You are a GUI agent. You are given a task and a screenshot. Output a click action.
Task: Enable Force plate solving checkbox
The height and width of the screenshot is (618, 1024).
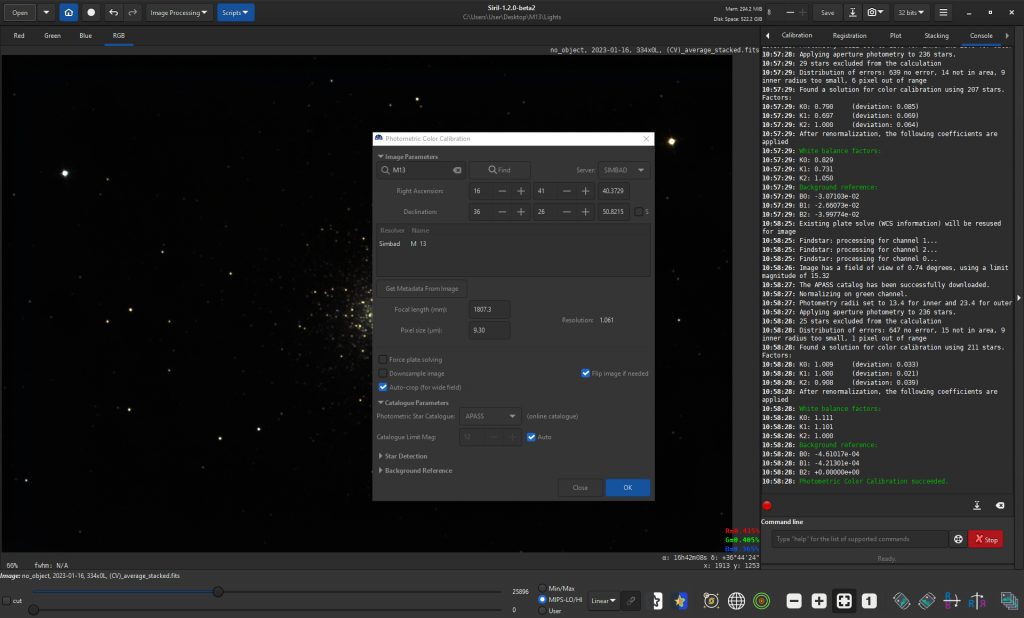pyautogui.click(x=383, y=359)
